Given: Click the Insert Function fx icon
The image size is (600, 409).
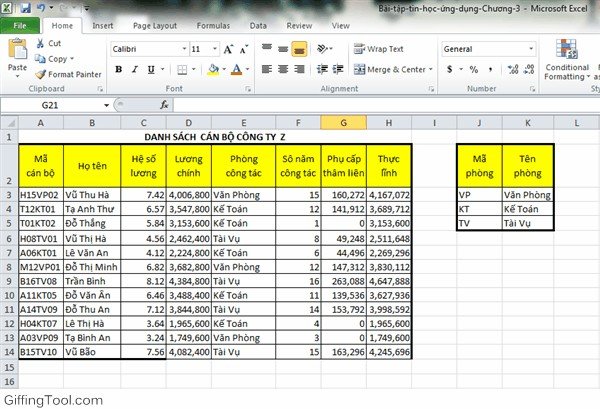Looking at the screenshot, I should pyautogui.click(x=165, y=104).
